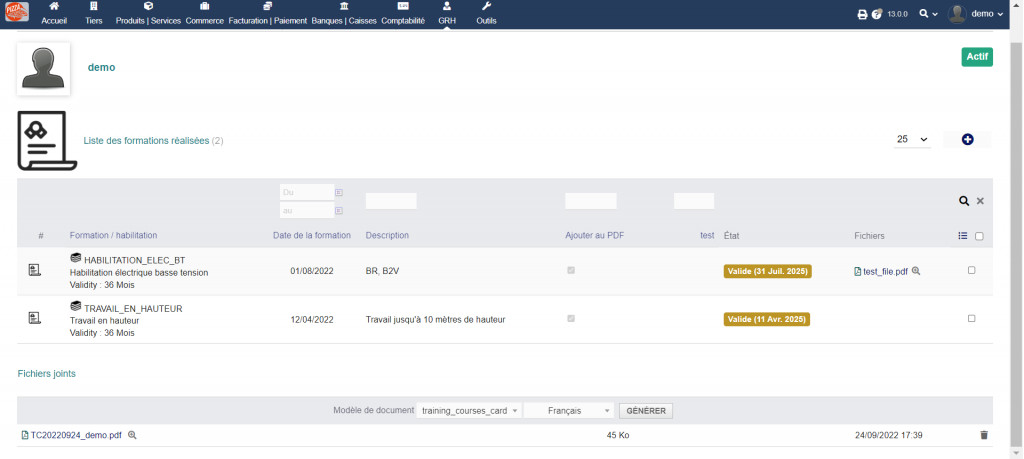Click the search magnifier icon in filter row
Screen dimensions: 1024x459
coord(964,201)
